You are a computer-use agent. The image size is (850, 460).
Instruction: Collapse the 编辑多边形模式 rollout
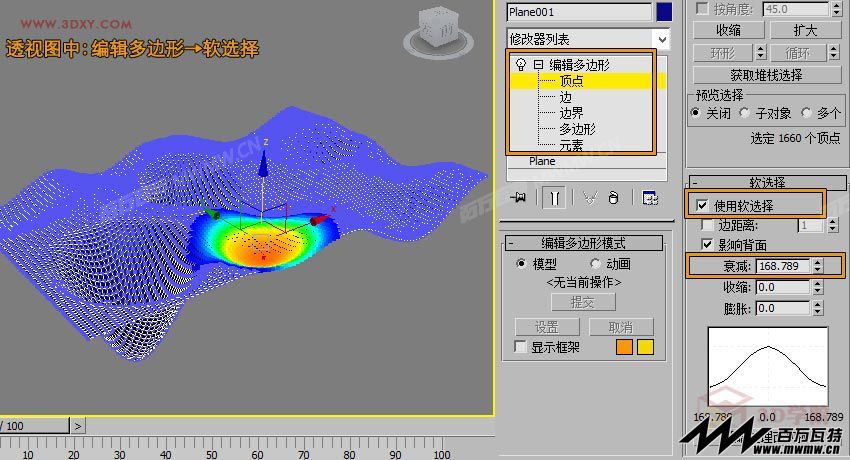[x=511, y=243]
